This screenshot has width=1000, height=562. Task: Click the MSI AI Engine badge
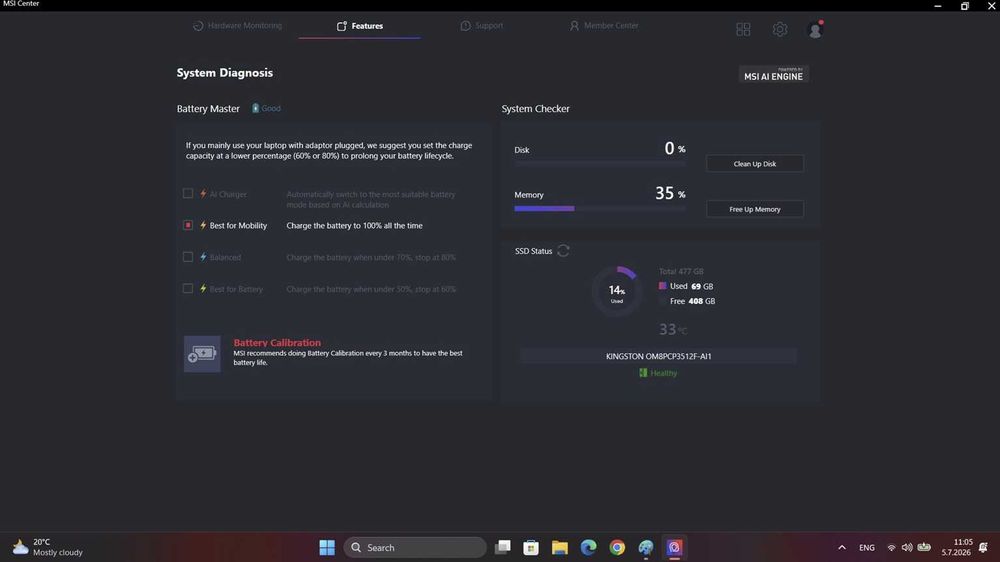[774, 74]
